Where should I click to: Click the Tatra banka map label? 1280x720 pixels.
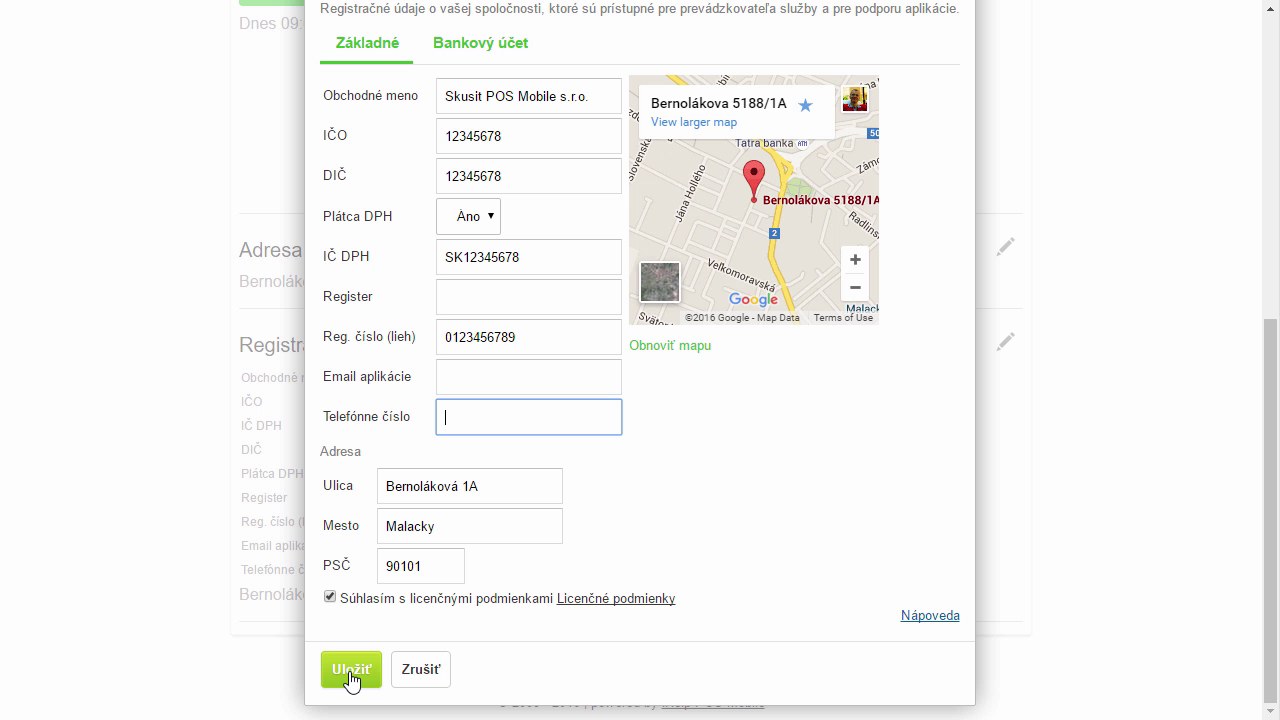pyautogui.click(x=764, y=143)
